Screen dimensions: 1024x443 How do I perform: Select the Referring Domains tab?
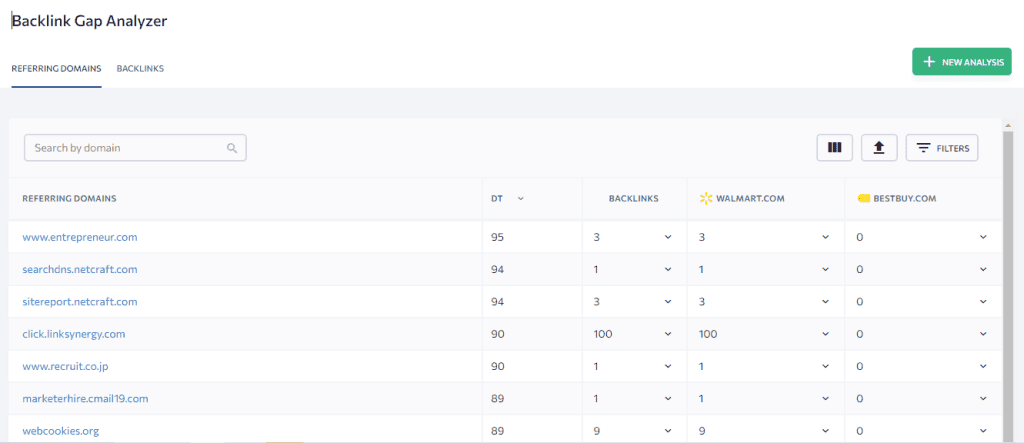coord(56,68)
